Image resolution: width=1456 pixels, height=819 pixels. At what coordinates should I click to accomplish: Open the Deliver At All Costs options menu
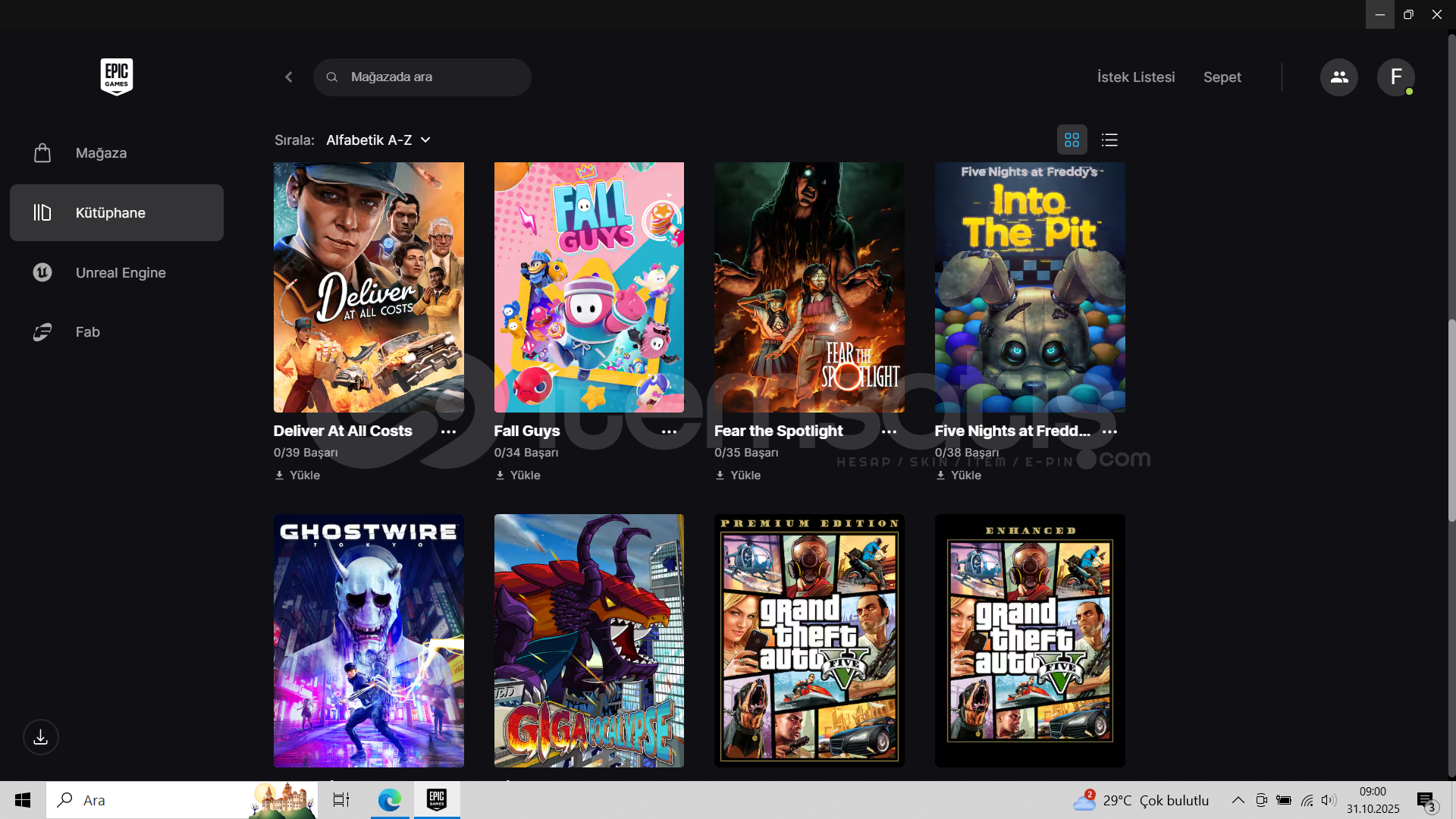[448, 431]
